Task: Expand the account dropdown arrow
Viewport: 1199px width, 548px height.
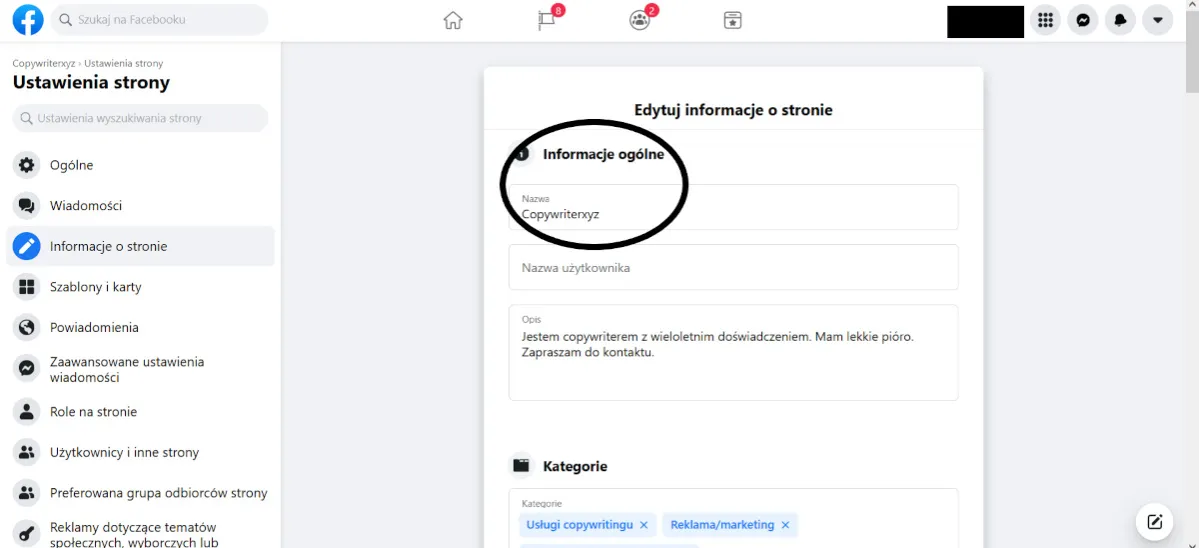Action: click(x=1157, y=20)
